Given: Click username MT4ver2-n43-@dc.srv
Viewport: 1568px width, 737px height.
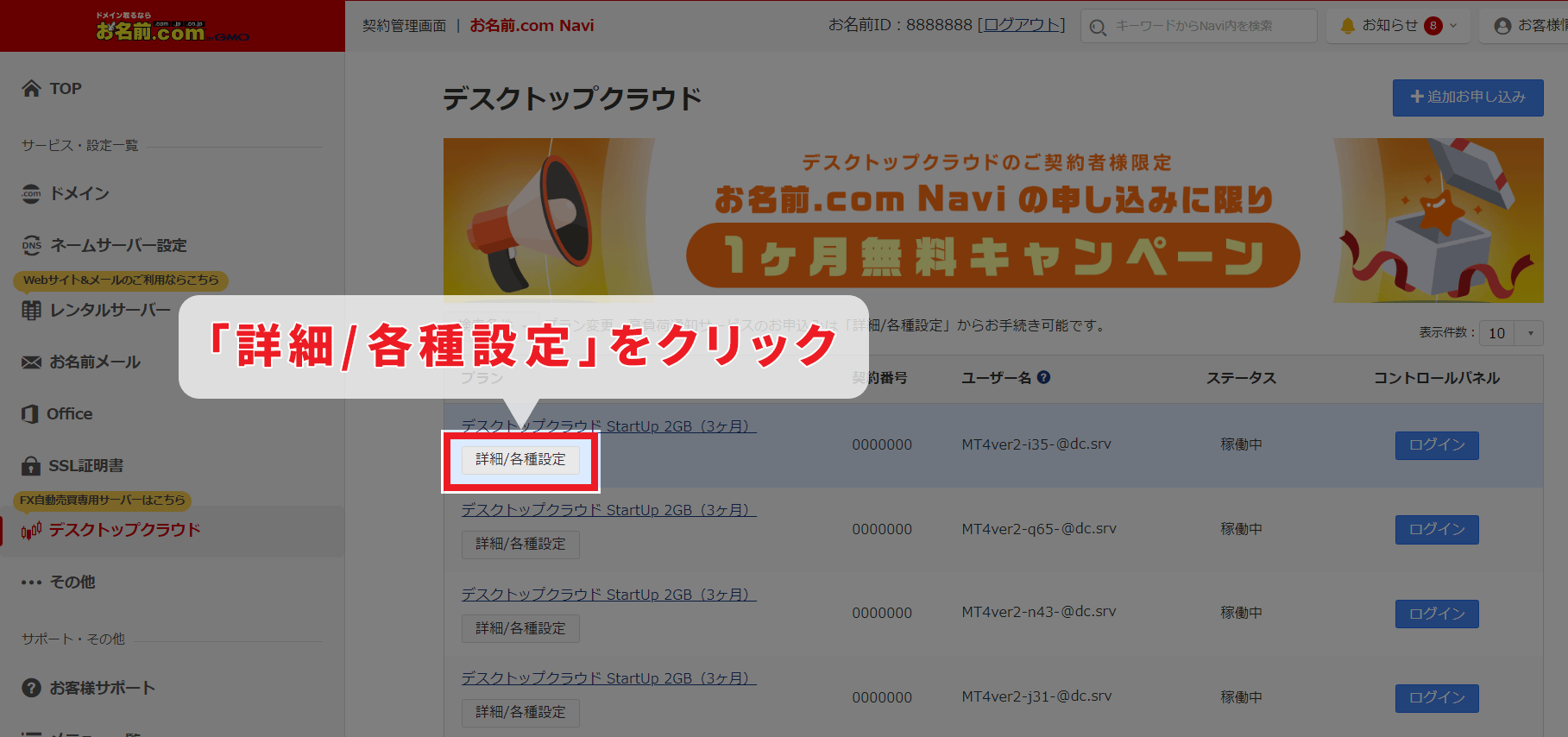Looking at the screenshot, I should [x=1039, y=612].
